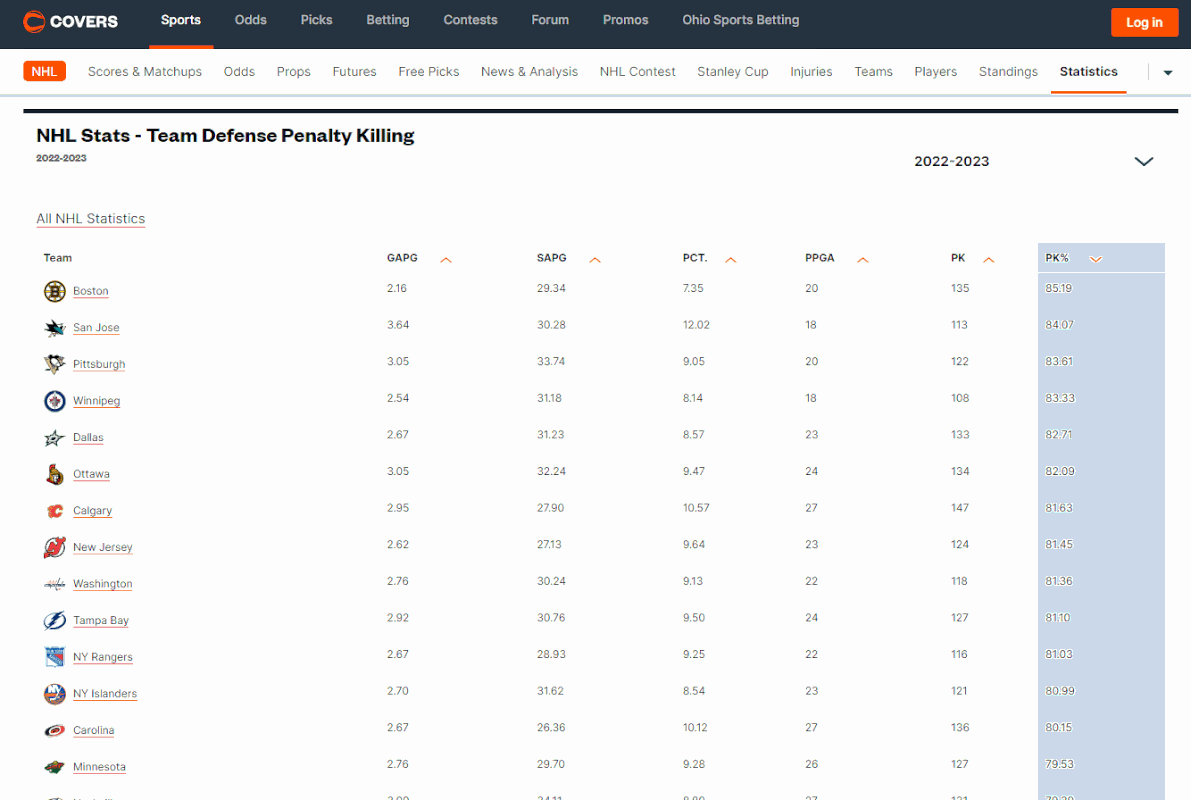
Task: Toggle PK% sort direction arrow
Action: [1095, 259]
